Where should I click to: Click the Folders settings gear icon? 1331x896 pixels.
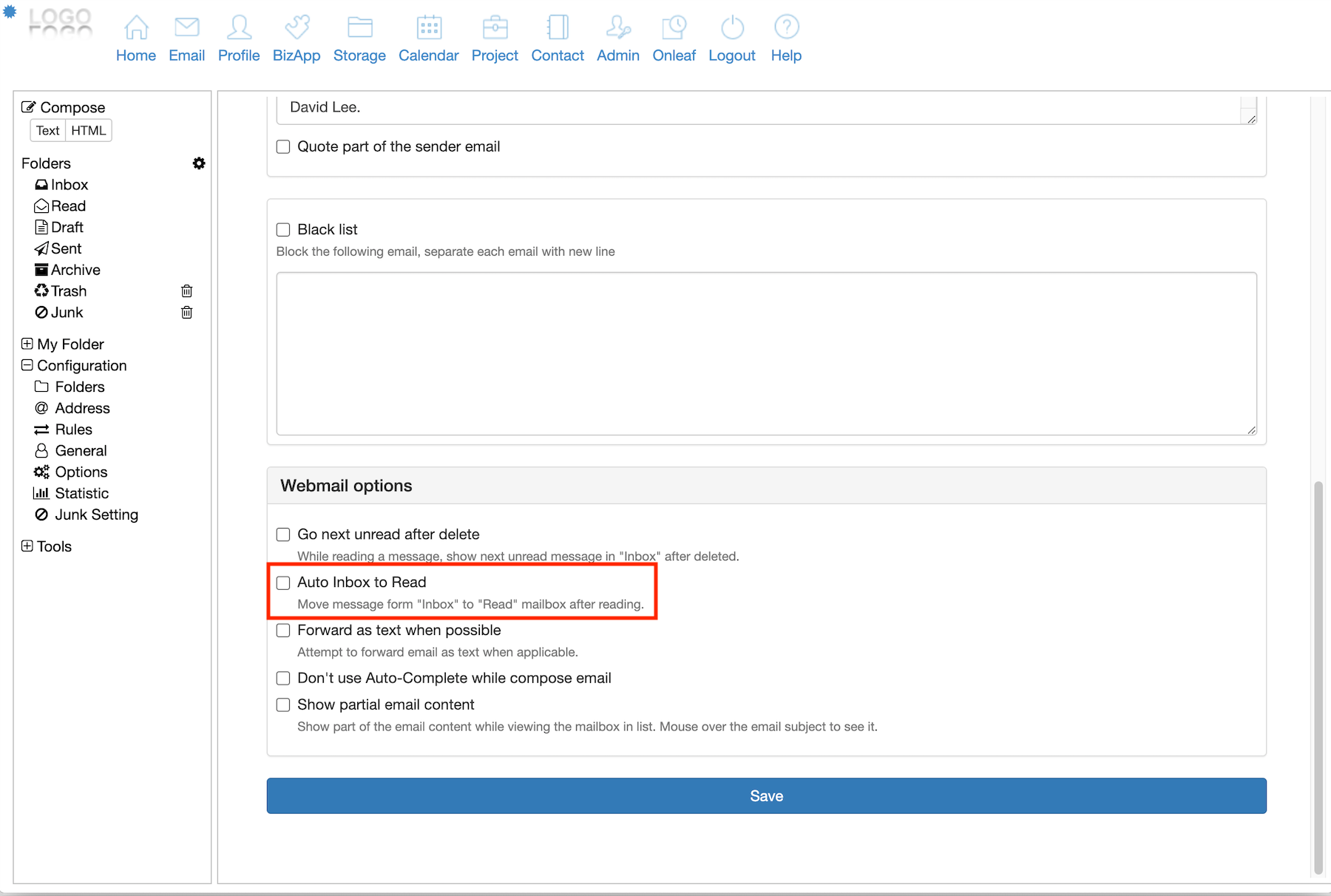(199, 163)
